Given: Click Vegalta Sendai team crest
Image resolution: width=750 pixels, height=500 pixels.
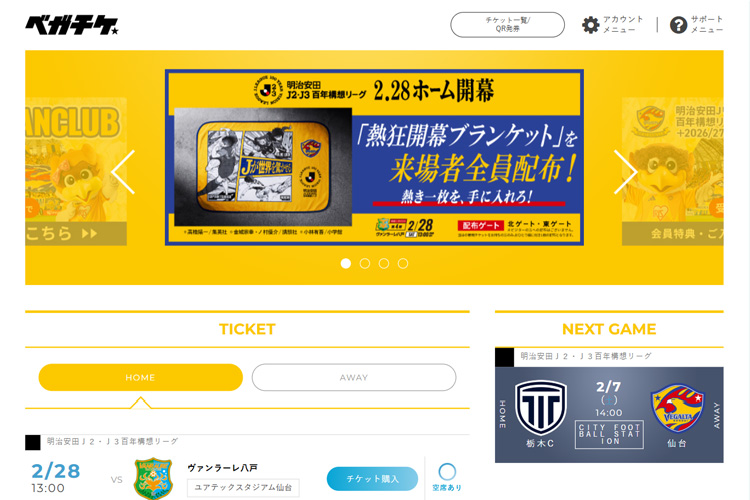Looking at the screenshot, I should (678, 409).
